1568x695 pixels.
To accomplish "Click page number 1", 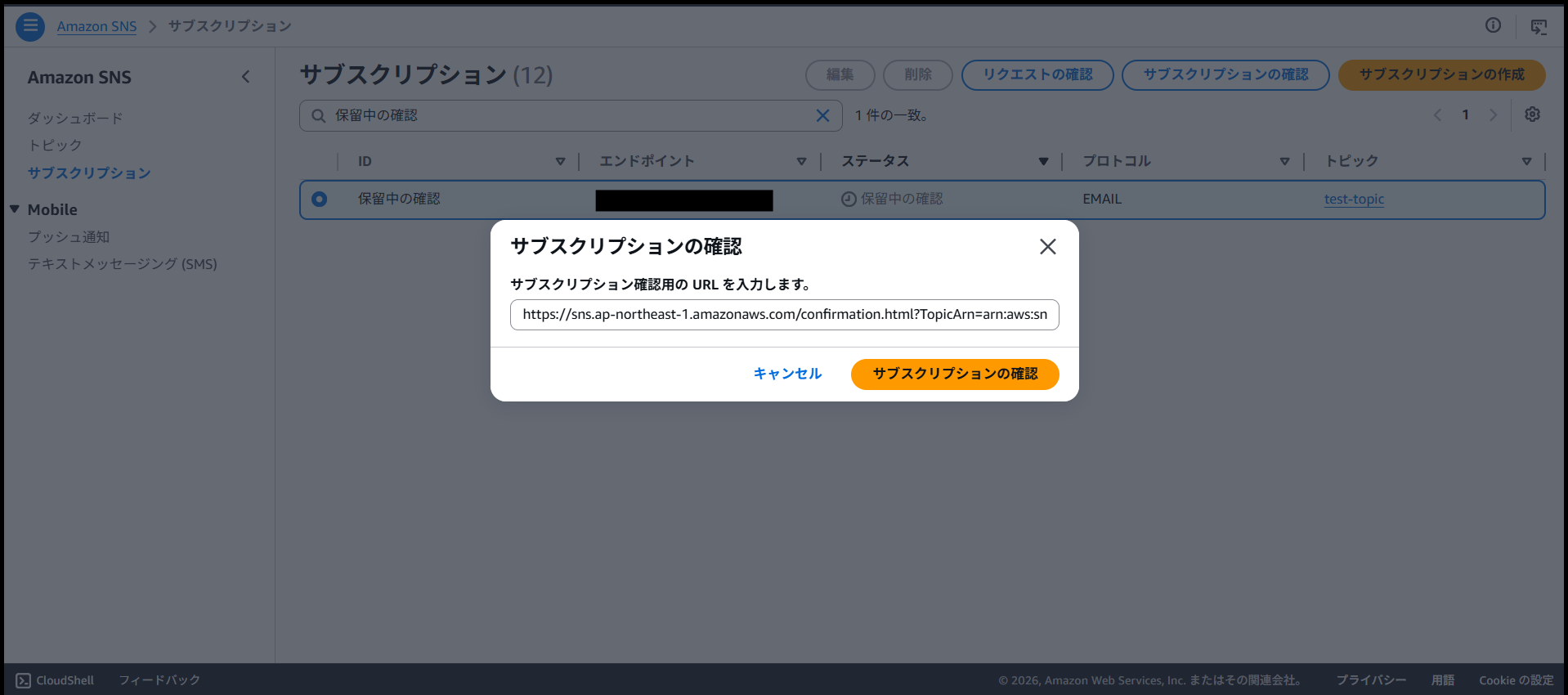I will (x=1465, y=115).
